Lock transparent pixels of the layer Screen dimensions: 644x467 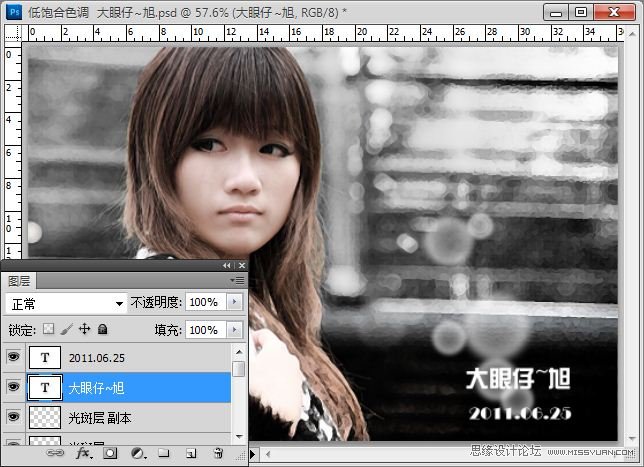click(x=48, y=329)
